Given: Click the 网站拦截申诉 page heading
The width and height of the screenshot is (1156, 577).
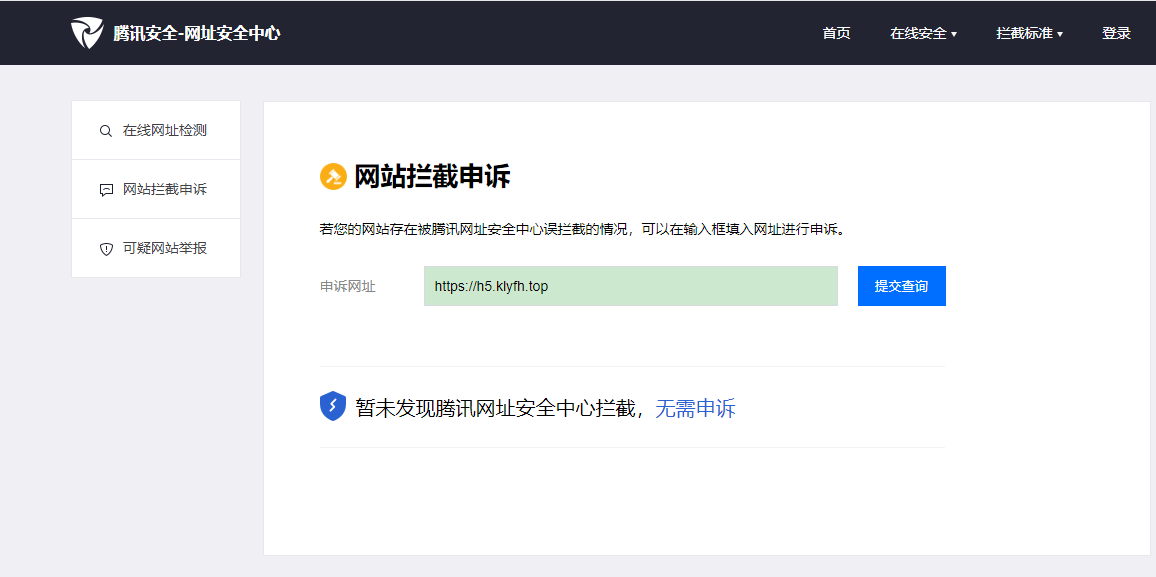Looking at the screenshot, I should (x=432, y=177).
